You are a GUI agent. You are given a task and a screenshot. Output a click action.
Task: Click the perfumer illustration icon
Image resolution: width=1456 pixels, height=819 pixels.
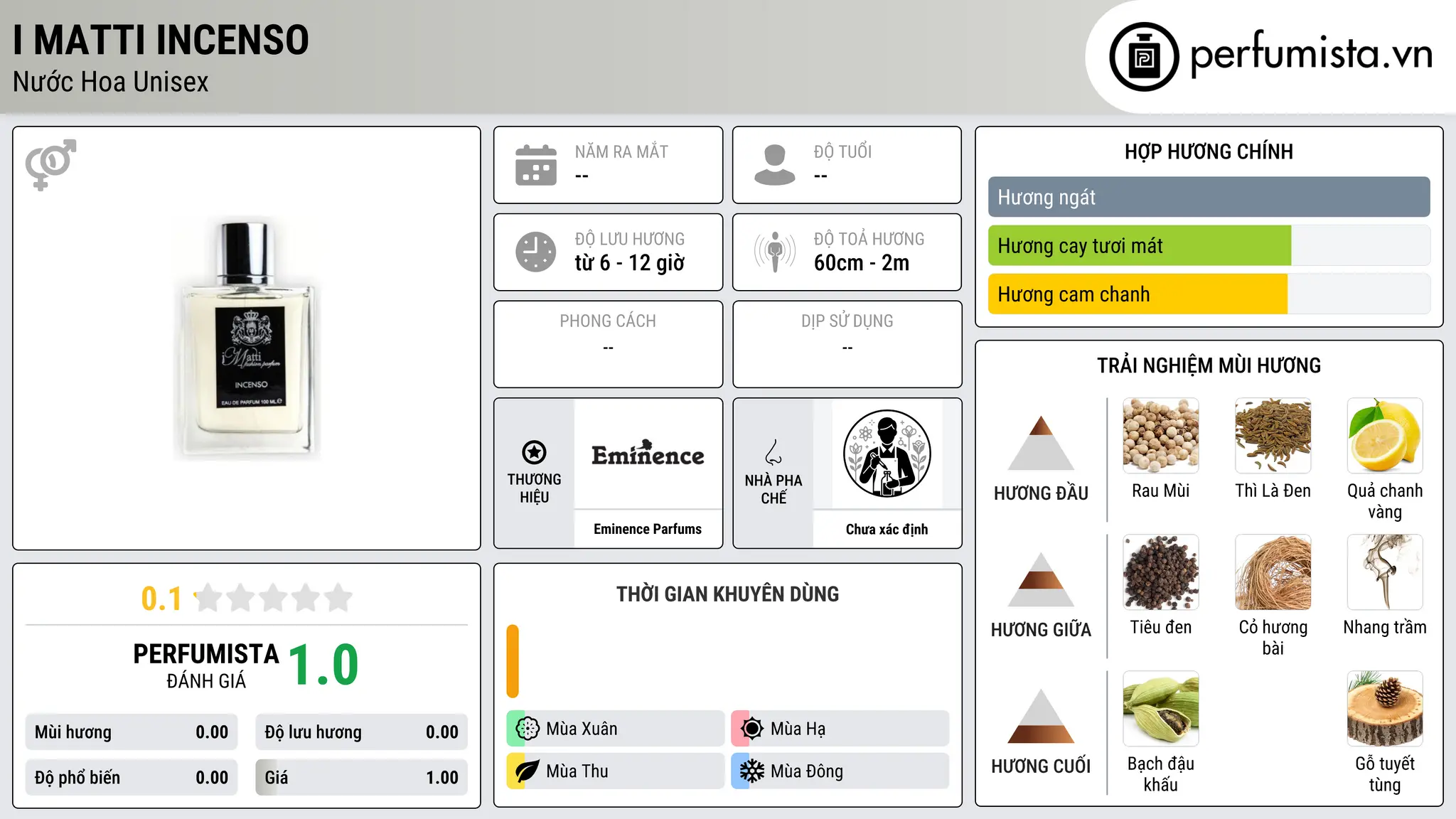pyautogui.click(x=887, y=454)
